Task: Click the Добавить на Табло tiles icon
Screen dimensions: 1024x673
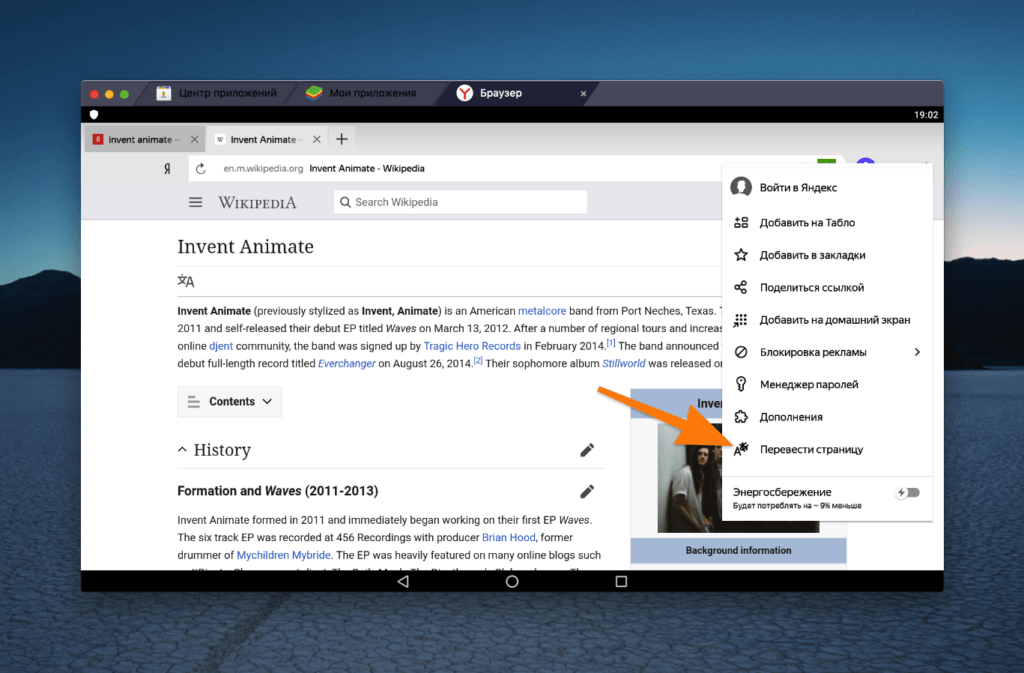Action: coord(741,223)
